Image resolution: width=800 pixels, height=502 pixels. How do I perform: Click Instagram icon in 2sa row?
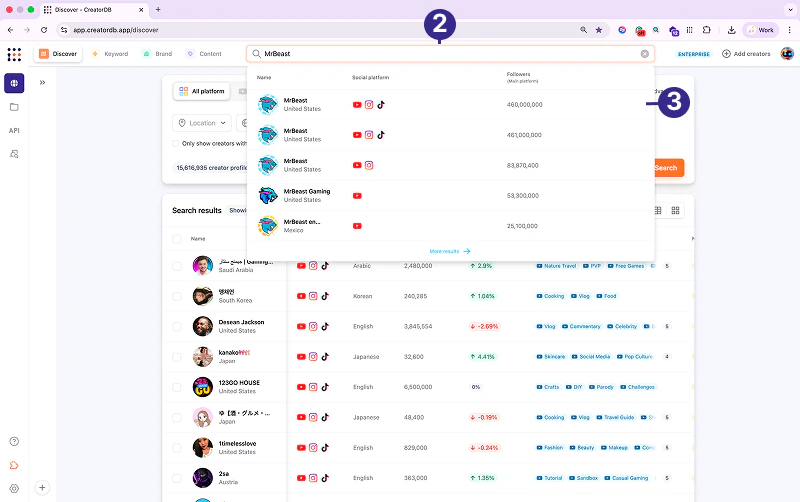(x=313, y=478)
